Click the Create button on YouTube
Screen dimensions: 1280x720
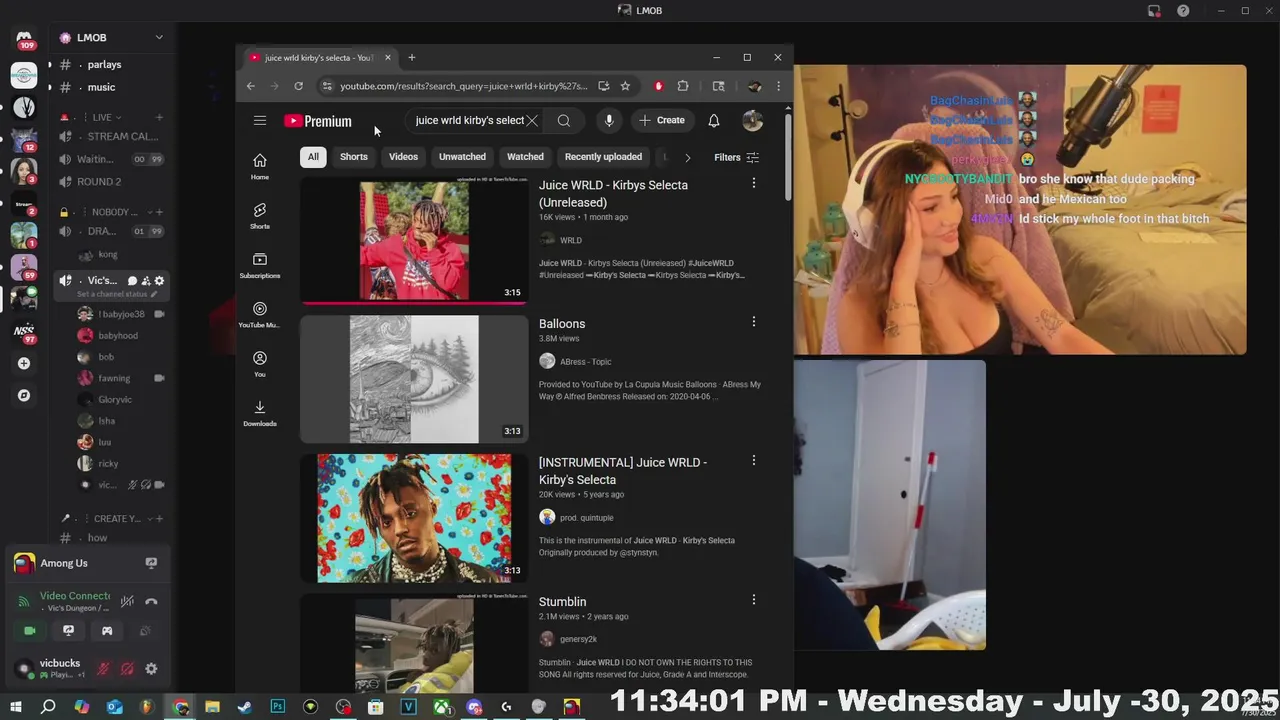coord(662,121)
